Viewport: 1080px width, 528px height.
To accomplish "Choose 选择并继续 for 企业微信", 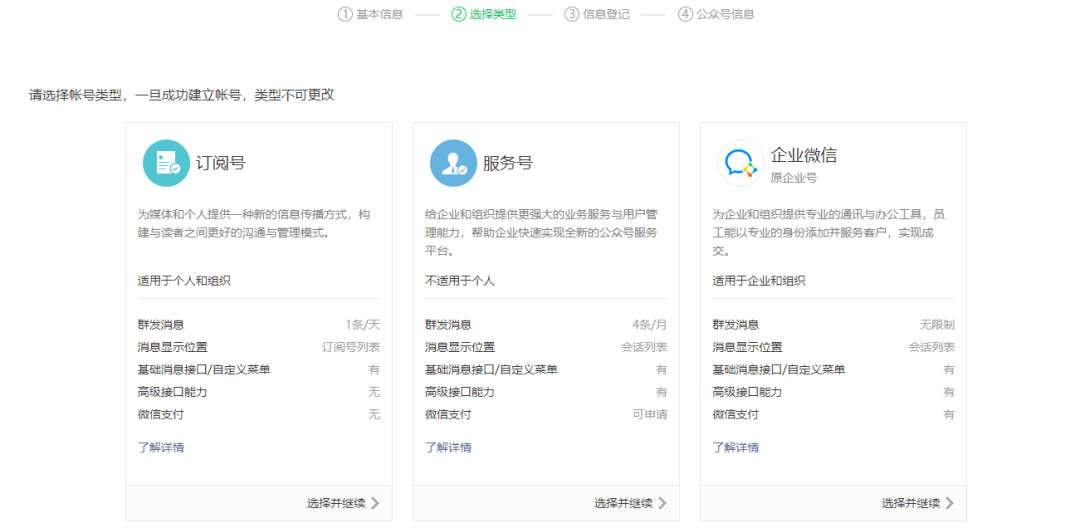I will [911, 503].
